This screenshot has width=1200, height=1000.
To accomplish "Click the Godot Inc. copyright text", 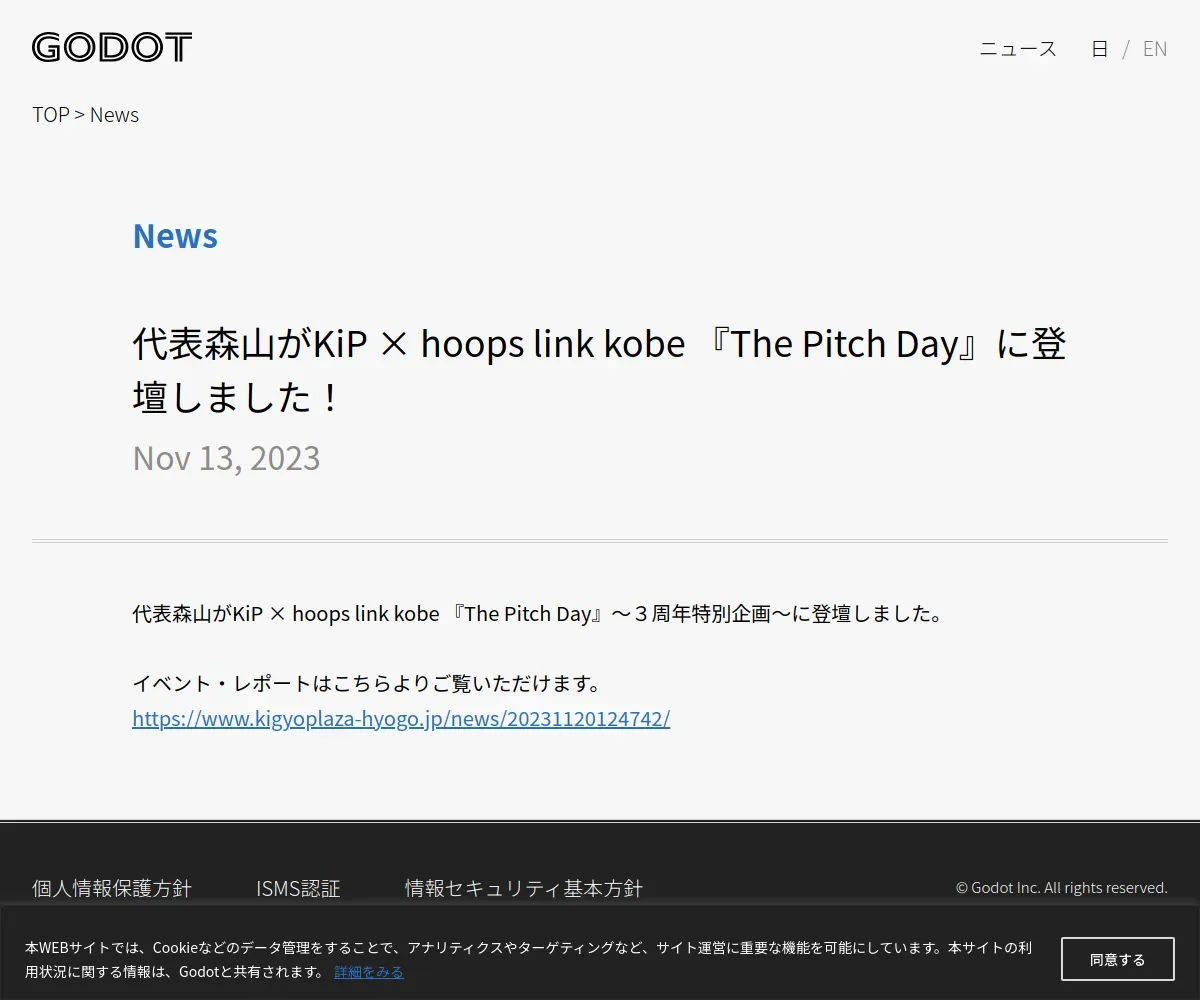I will click(x=1062, y=888).
